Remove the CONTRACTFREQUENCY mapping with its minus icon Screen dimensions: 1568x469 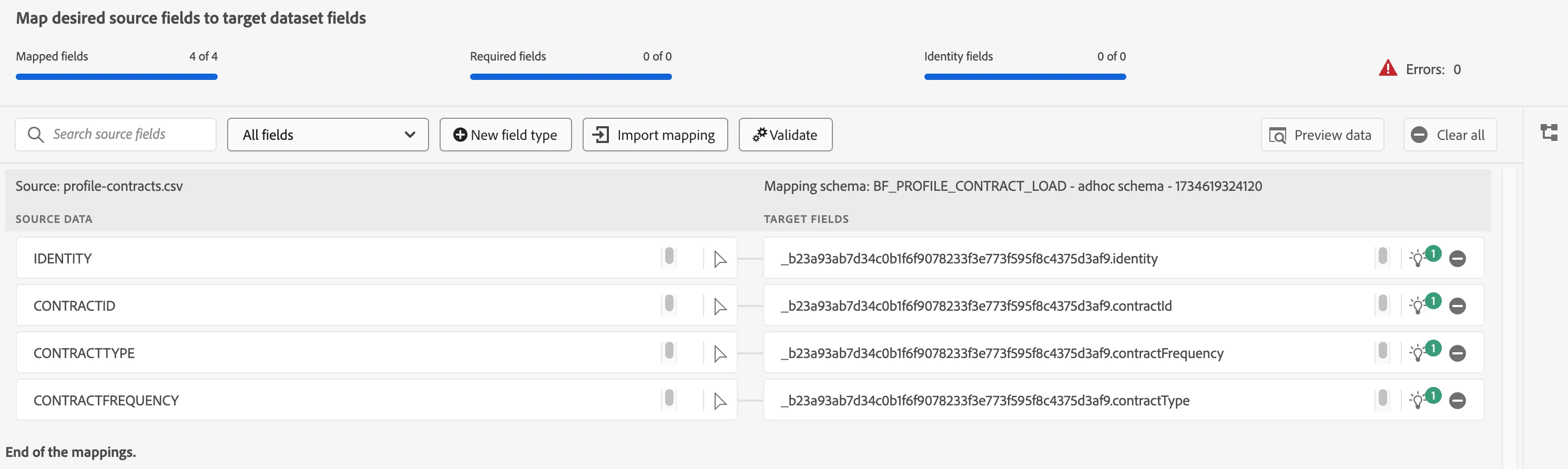click(x=1457, y=400)
